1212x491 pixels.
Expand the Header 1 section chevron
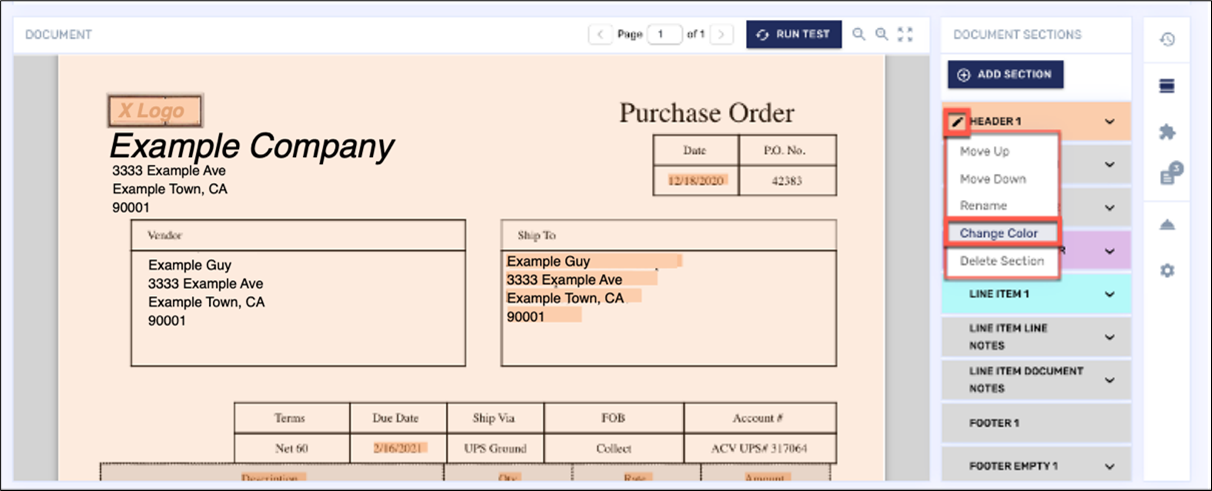(x=1109, y=122)
